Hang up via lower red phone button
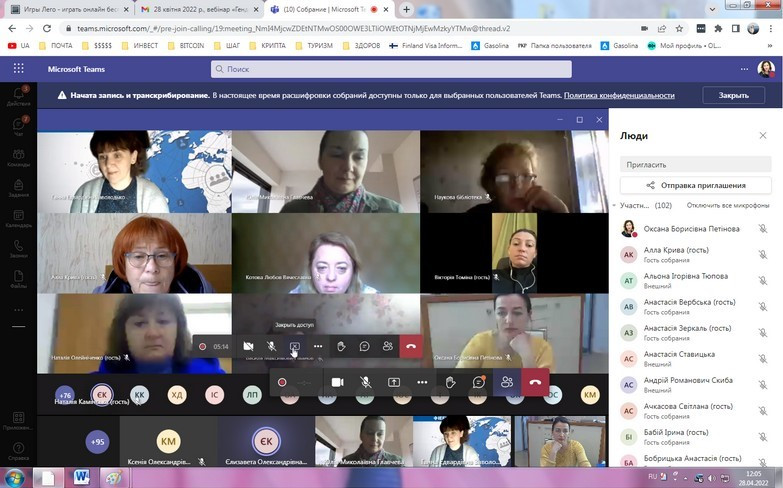This screenshot has height=488, width=783. pos(535,382)
